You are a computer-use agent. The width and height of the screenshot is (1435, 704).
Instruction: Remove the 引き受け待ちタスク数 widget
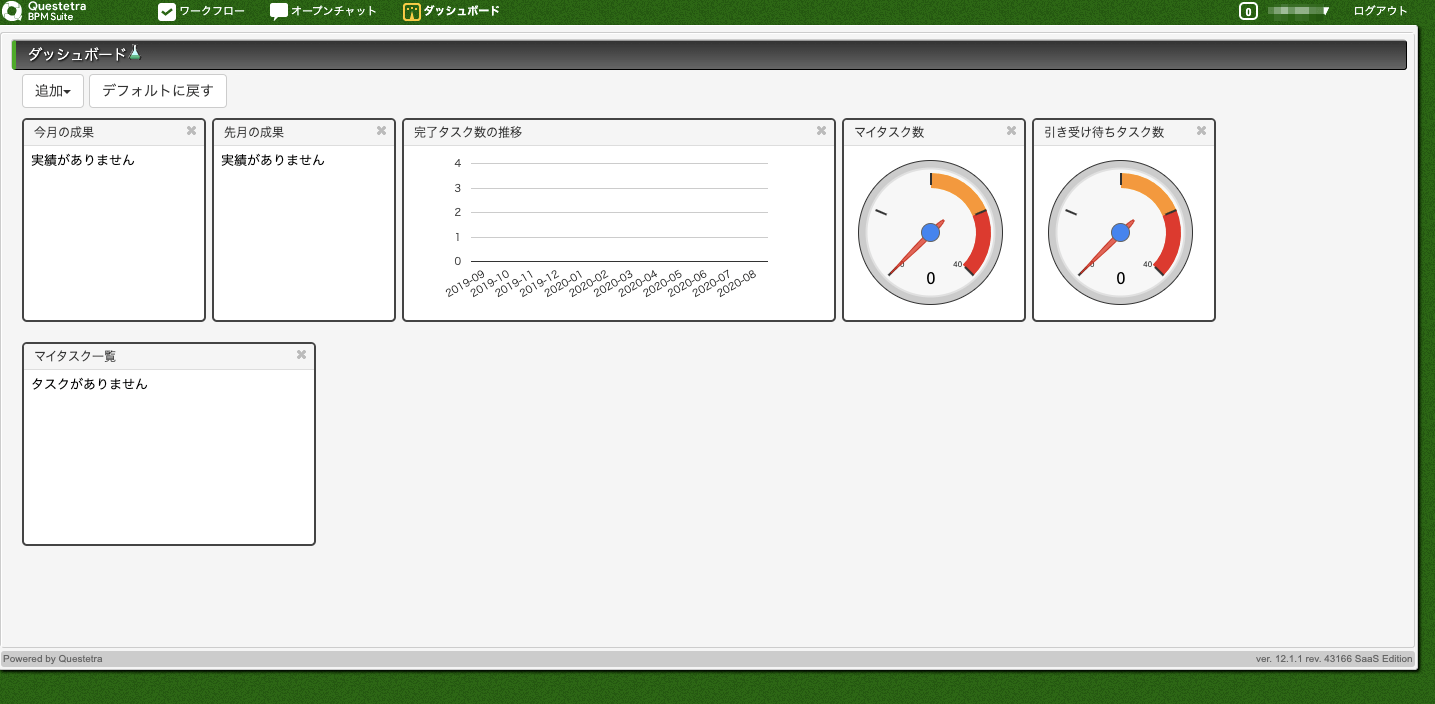click(1201, 131)
